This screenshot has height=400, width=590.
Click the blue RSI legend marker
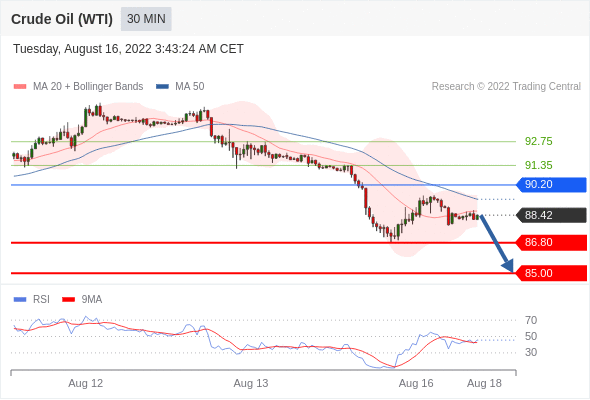[20, 300]
